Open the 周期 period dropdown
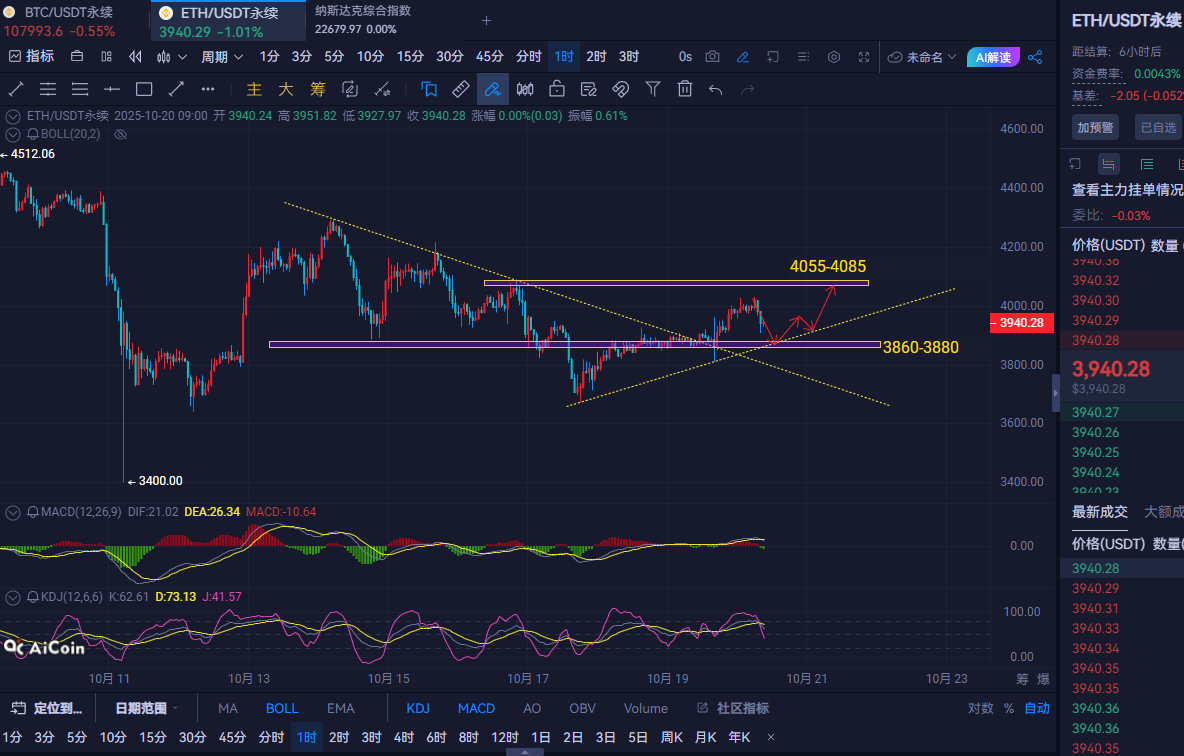 [219, 57]
